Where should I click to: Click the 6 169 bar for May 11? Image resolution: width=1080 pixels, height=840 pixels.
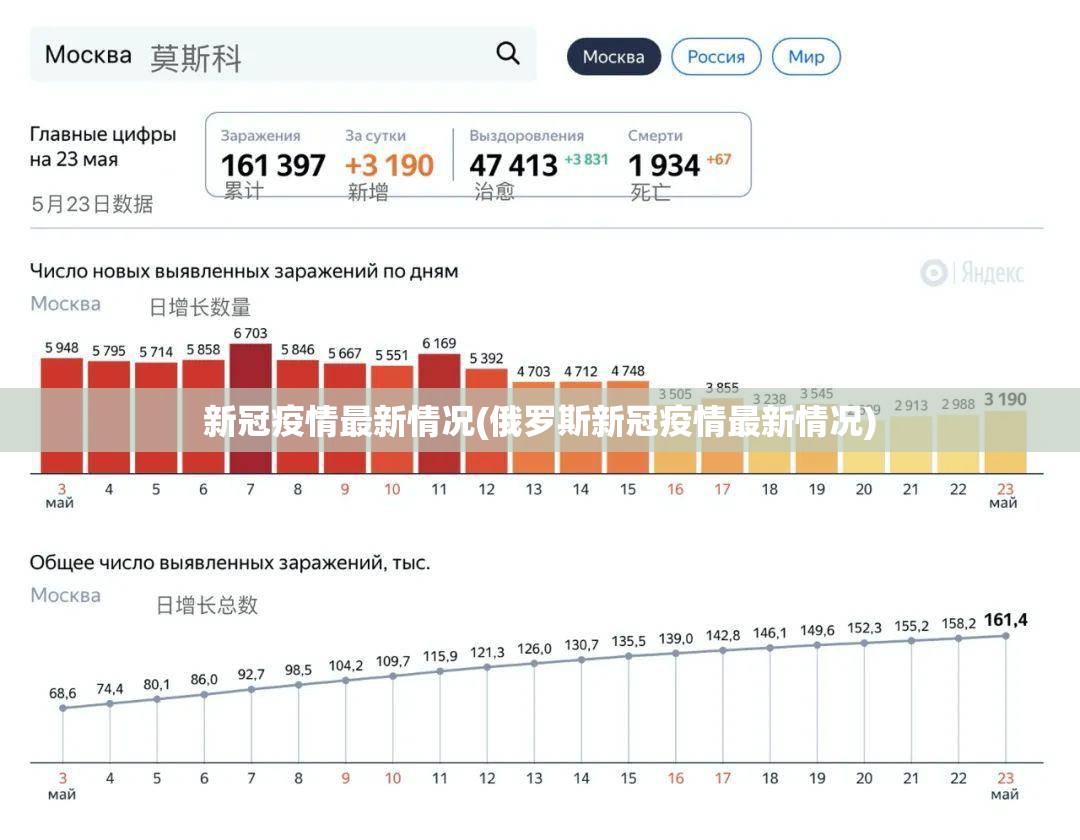(x=439, y=413)
